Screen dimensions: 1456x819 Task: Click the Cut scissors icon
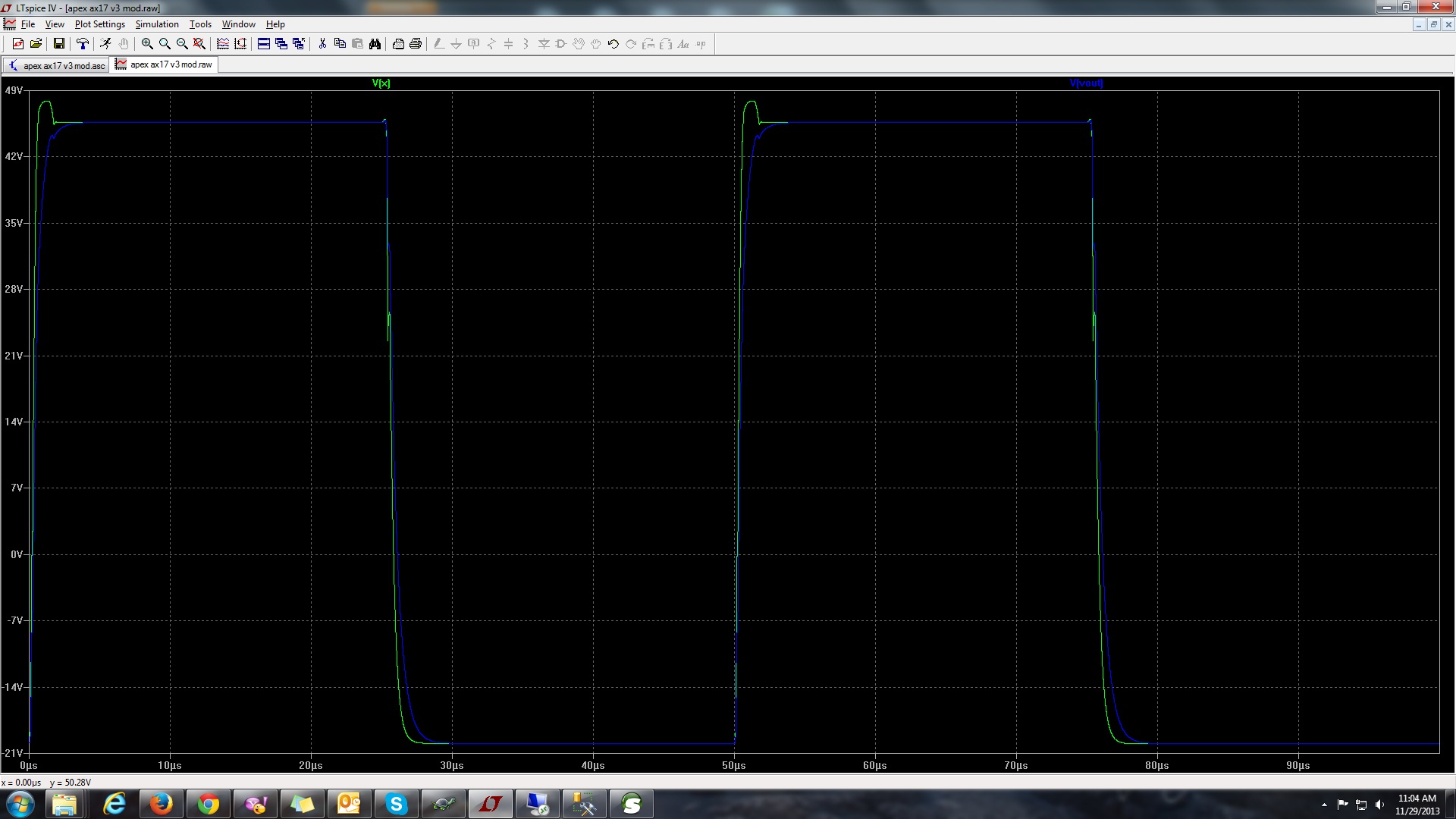coord(322,44)
